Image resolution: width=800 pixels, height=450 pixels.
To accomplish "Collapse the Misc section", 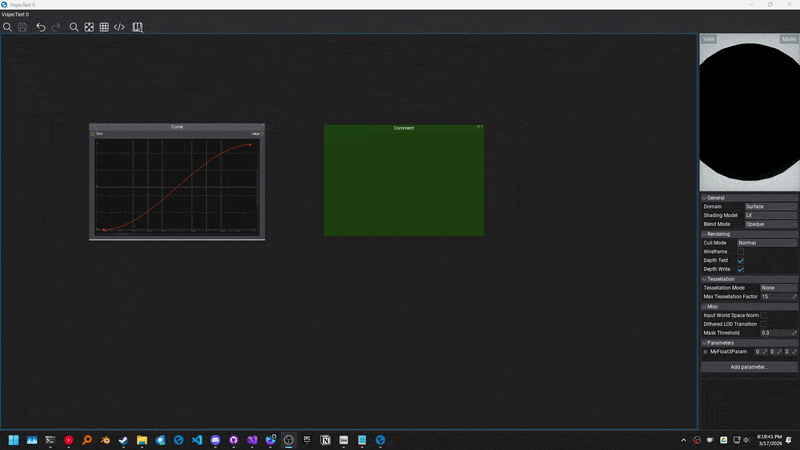I will click(749, 307).
